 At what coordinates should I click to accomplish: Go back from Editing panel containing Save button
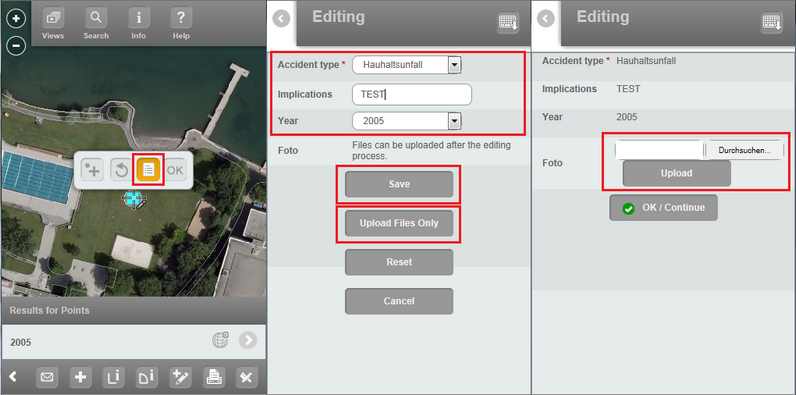[x=281, y=19]
